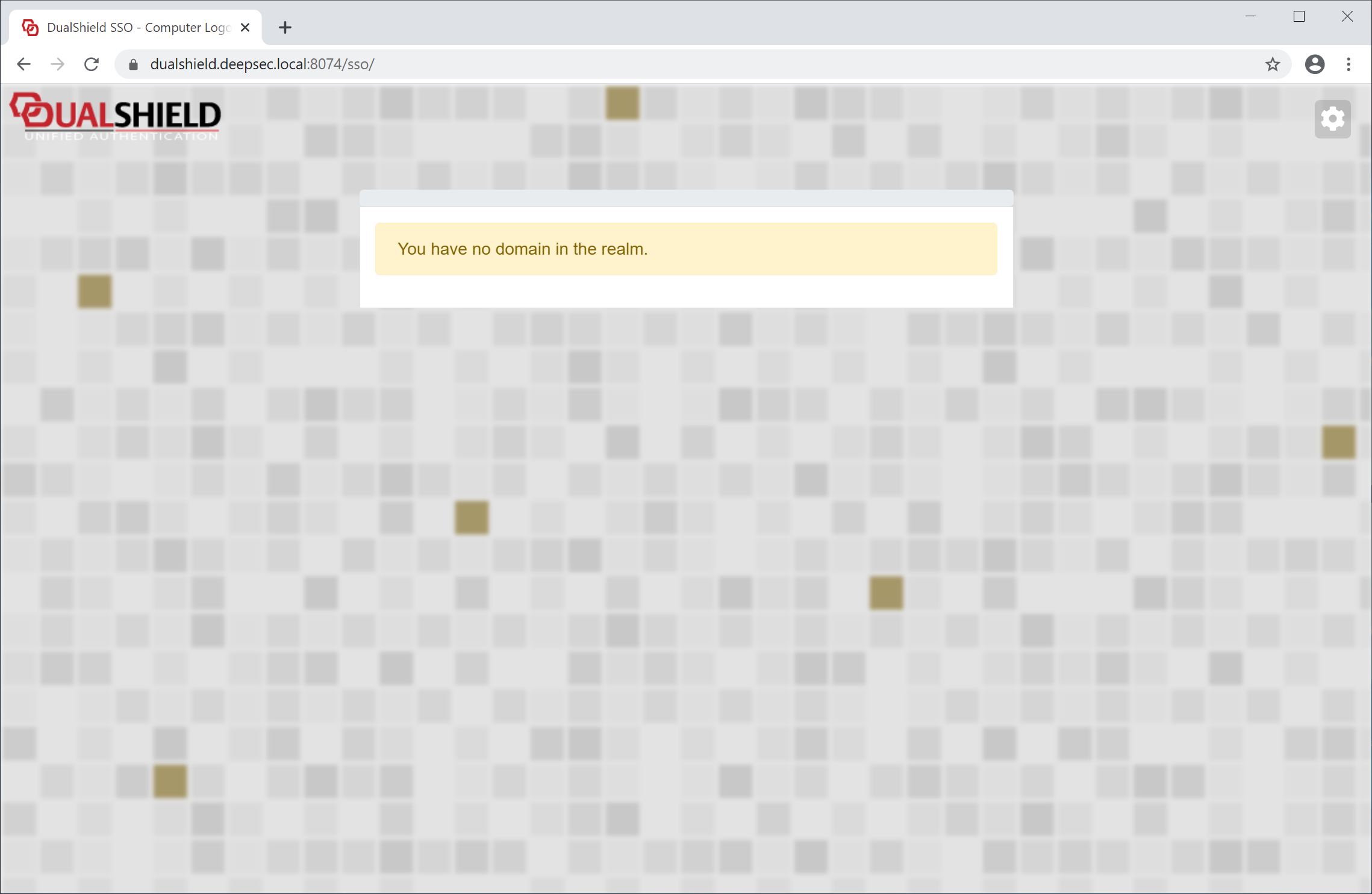Open a new browser tab

[285, 28]
